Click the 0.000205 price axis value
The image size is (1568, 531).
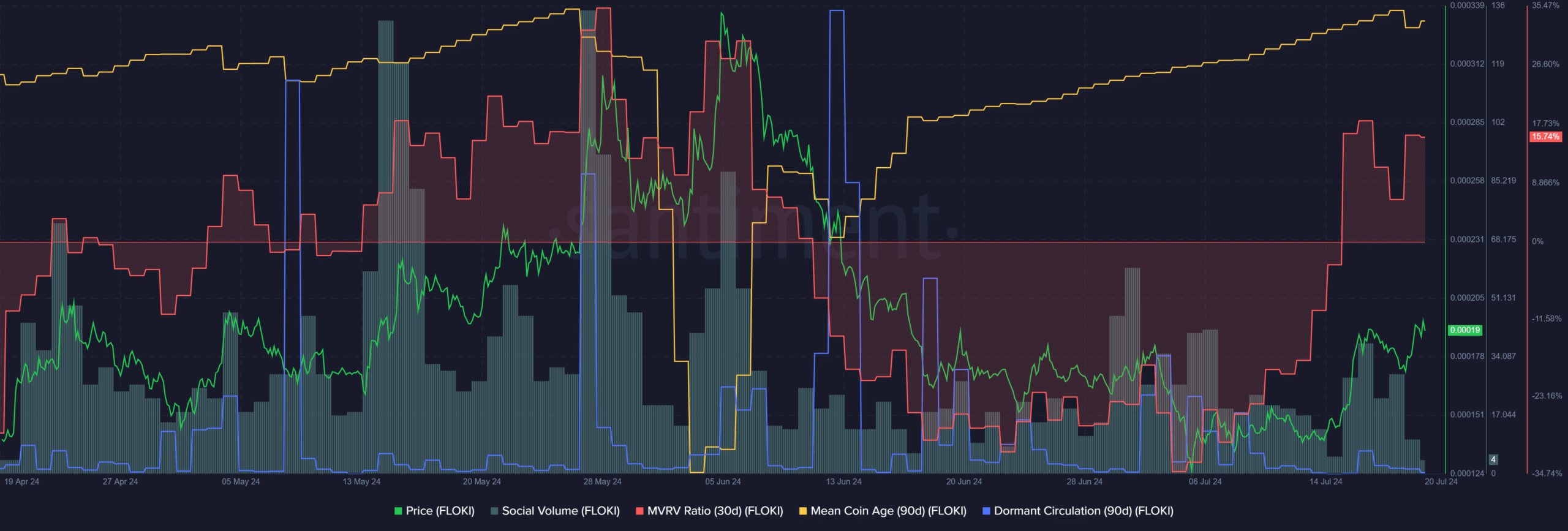[1467, 298]
